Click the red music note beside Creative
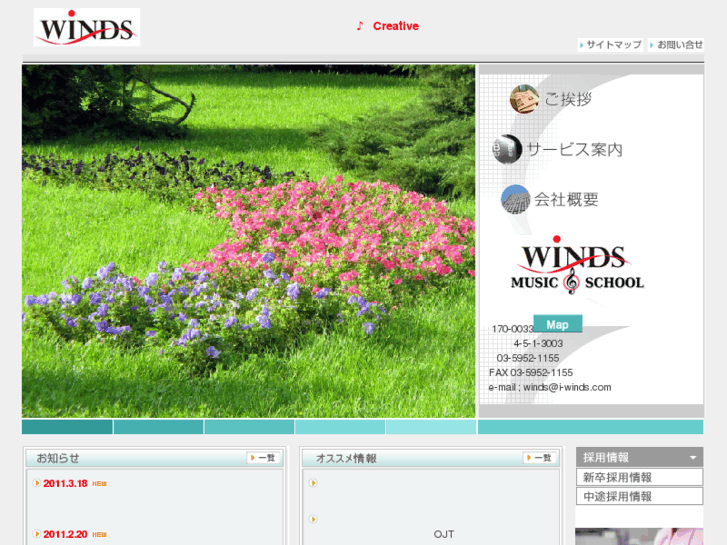The height and width of the screenshot is (545, 727). point(360,27)
